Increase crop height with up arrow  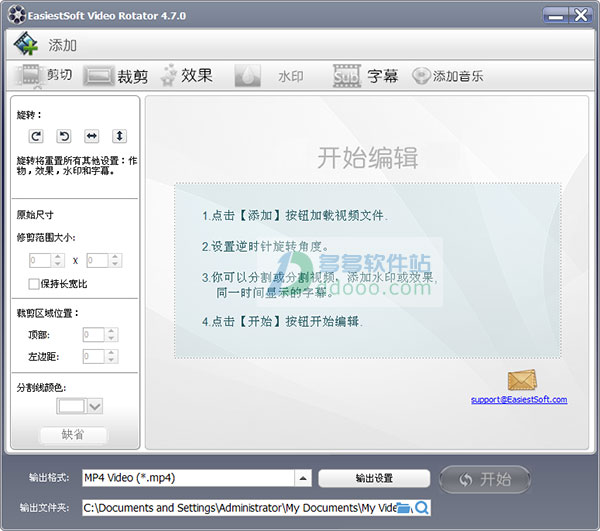coord(115,257)
